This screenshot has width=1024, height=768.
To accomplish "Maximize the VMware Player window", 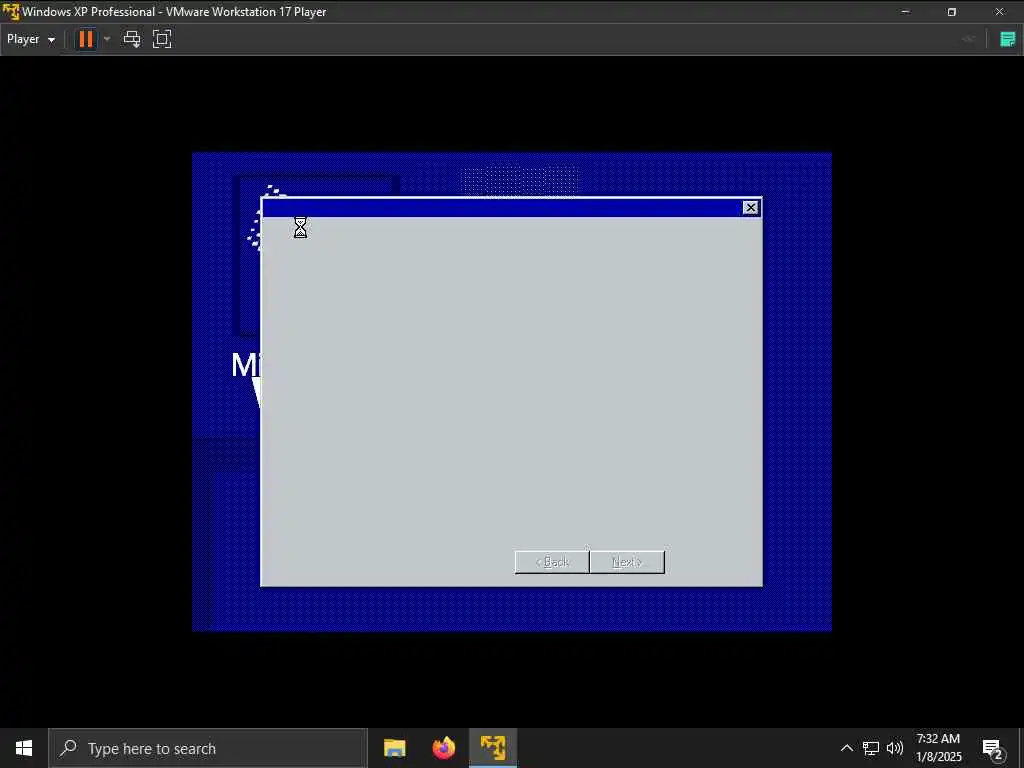I will pyautogui.click(x=952, y=12).
